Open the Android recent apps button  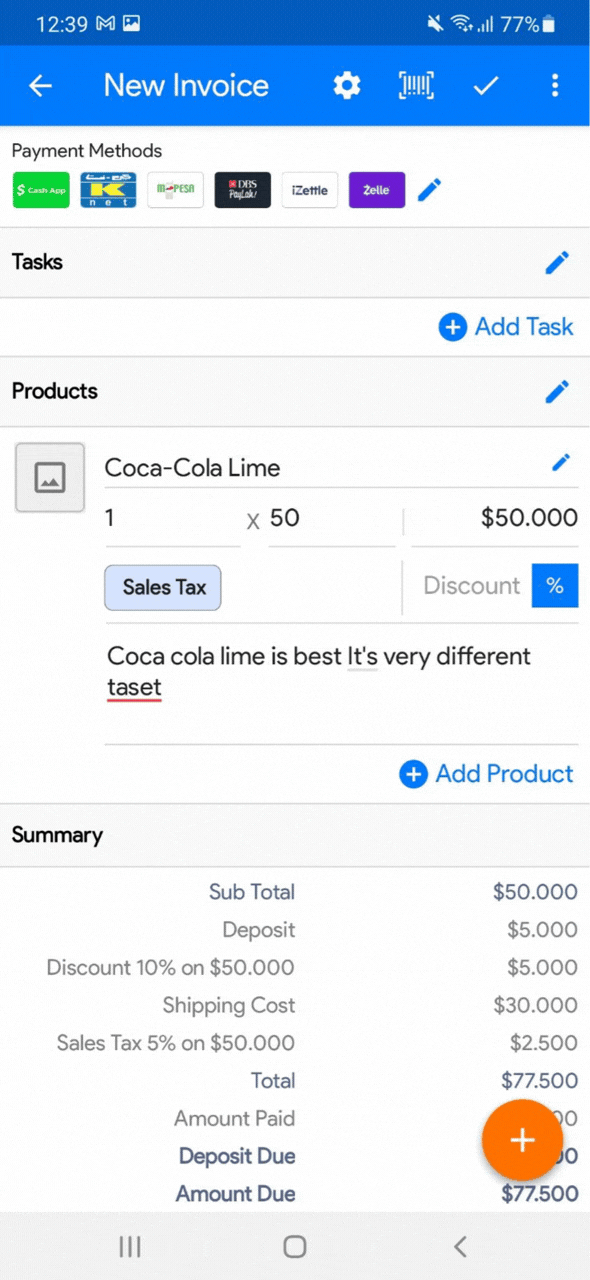pyautogui.click(x=129, y=1246)
